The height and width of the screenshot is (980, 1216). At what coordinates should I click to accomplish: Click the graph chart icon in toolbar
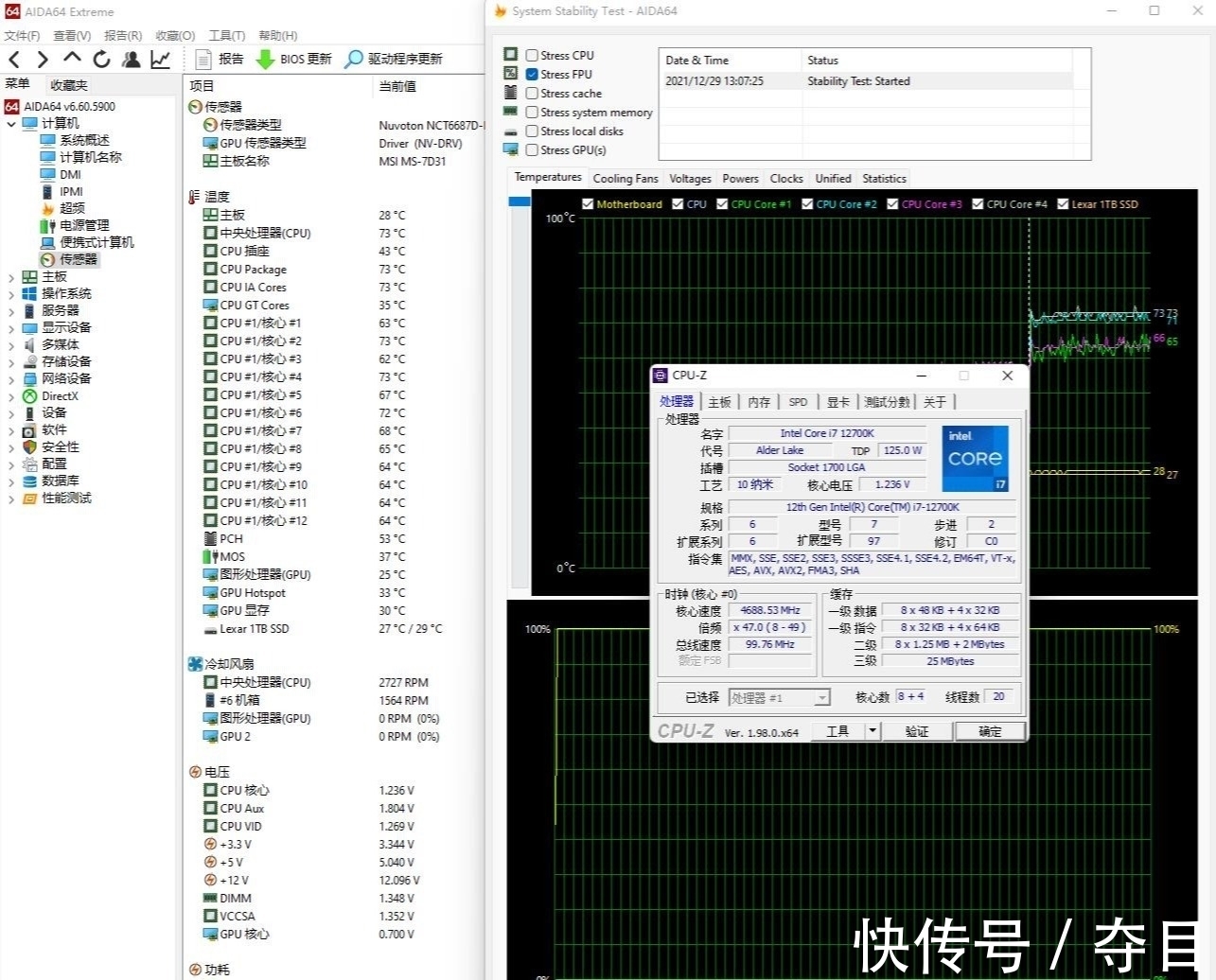(161, 60)
